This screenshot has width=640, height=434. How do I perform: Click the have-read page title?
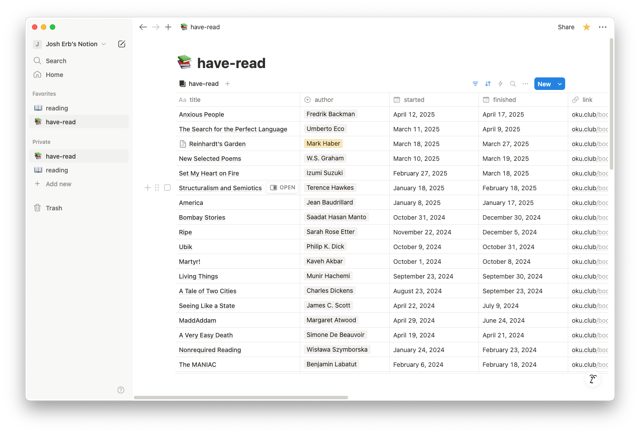click(x=231, y=63)
